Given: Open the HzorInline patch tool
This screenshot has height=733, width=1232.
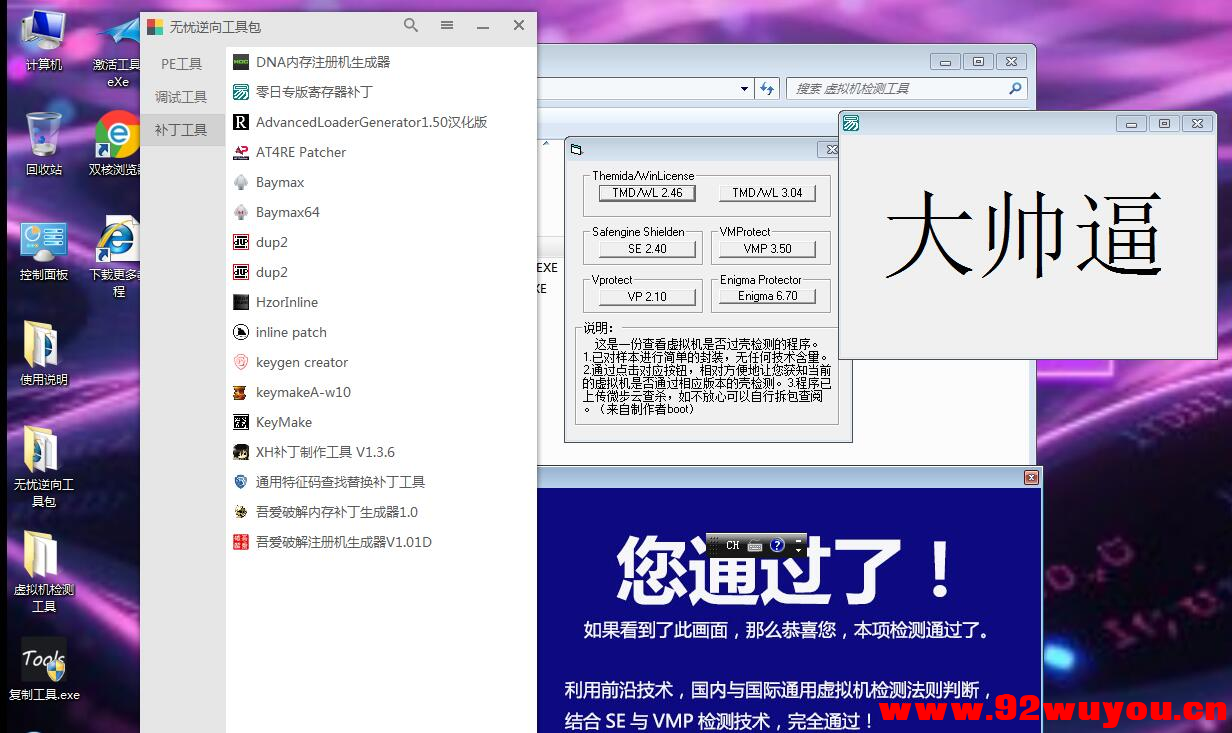Looking at the screenshot, I should (x=285, y=302).
